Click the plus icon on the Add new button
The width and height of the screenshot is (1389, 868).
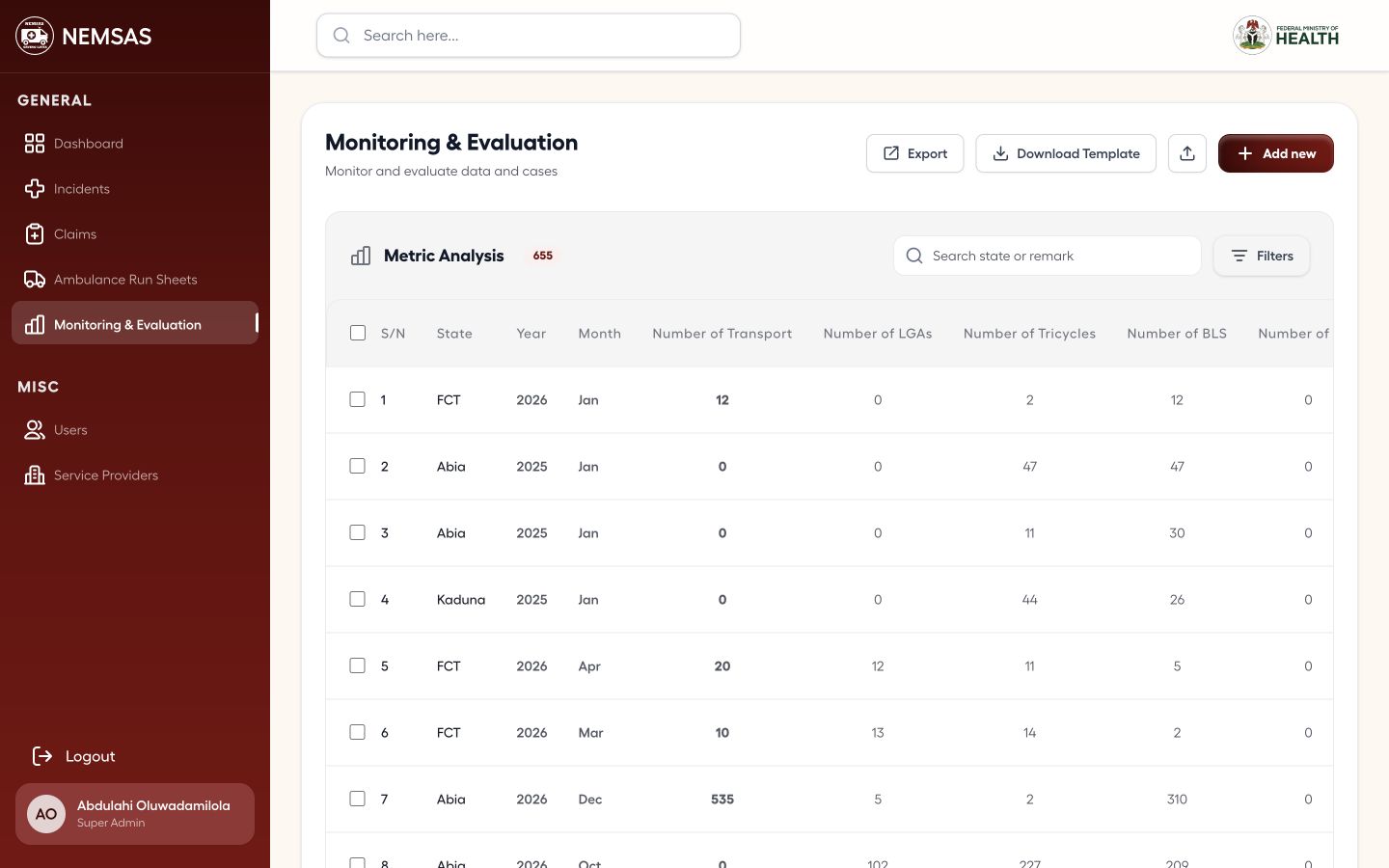pyautogui.click(x=1245, y=153)
